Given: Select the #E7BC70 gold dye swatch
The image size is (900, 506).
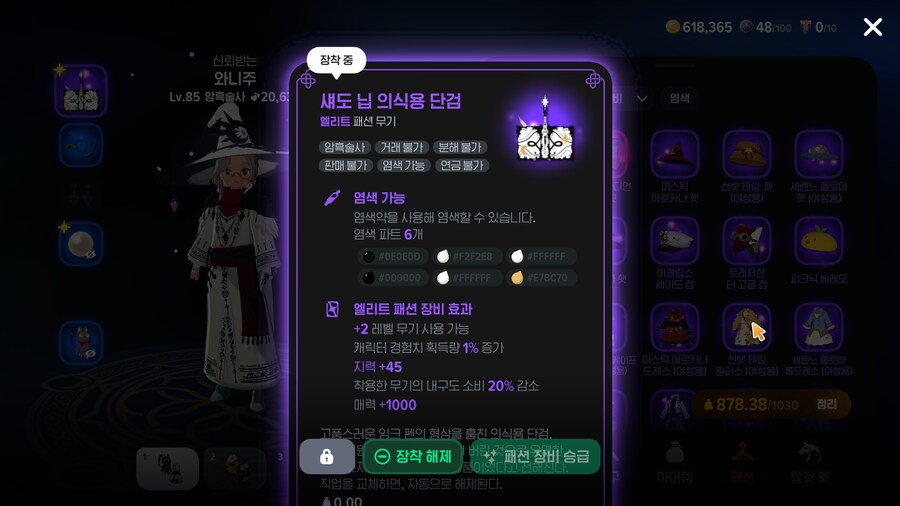Looking at the screenshot, I should (x=542, y=278).
